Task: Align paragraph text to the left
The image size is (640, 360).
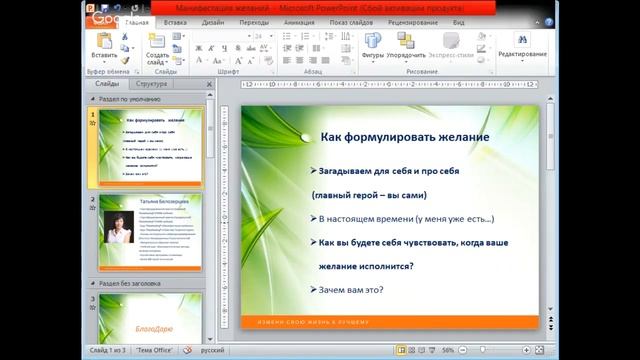Action: (287, 60)
